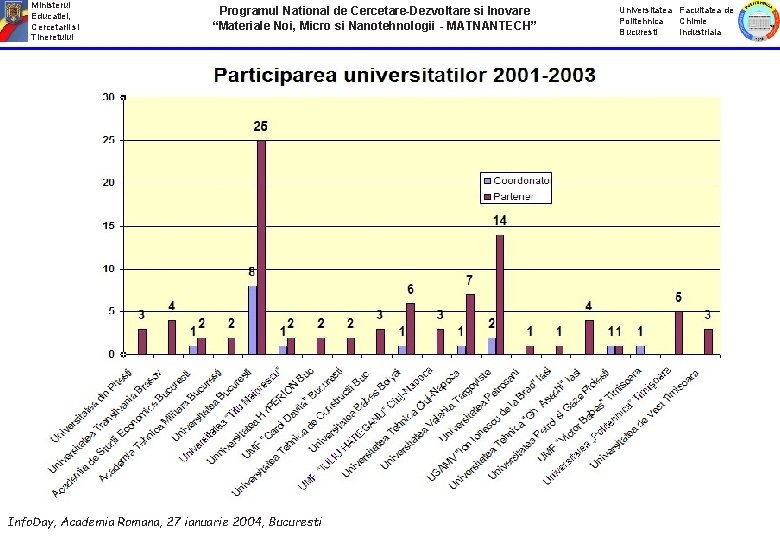
Task: Click the 30 value on the y-axis
Action: pyautogui.click(x=108, y=97)
